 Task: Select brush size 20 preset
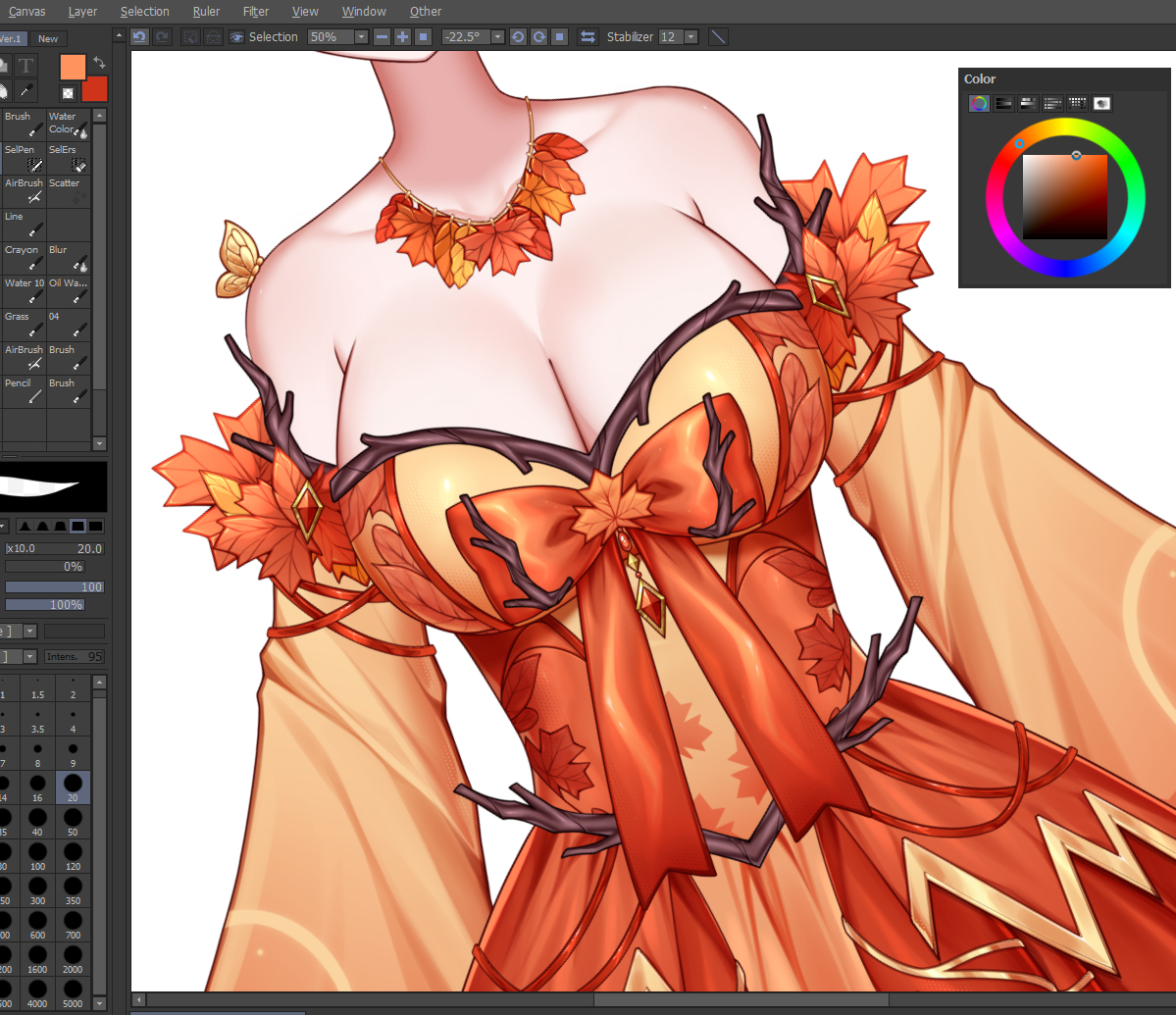point(73,787)
